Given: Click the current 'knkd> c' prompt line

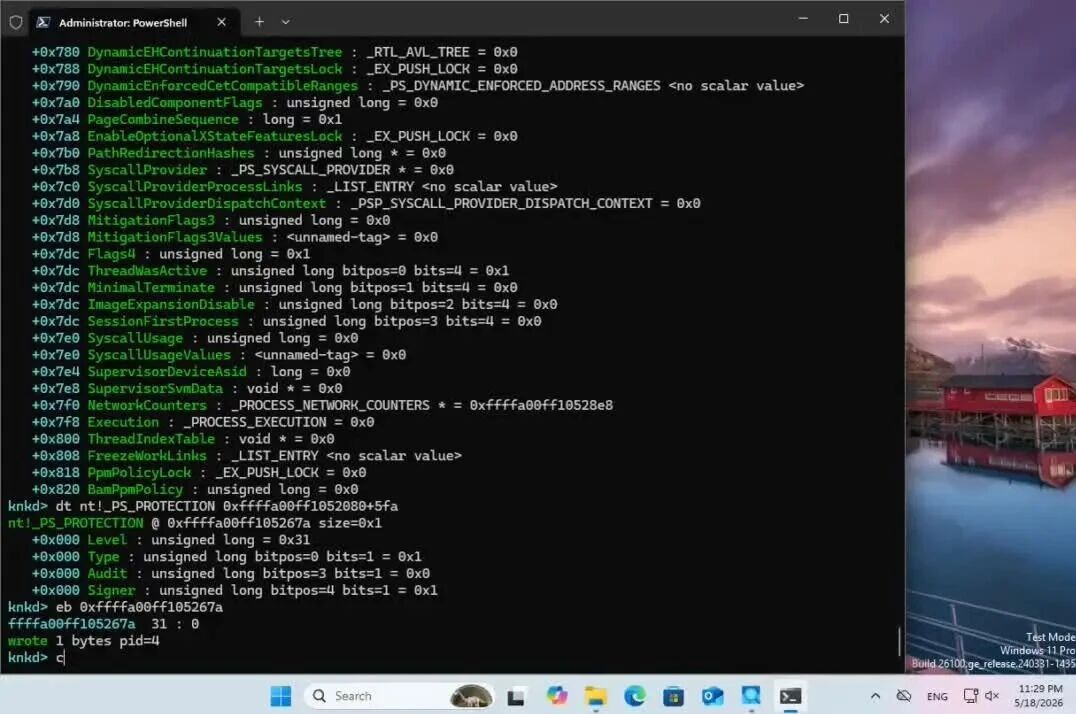Looking at the screenshot, I should click(x=36, y=658).
